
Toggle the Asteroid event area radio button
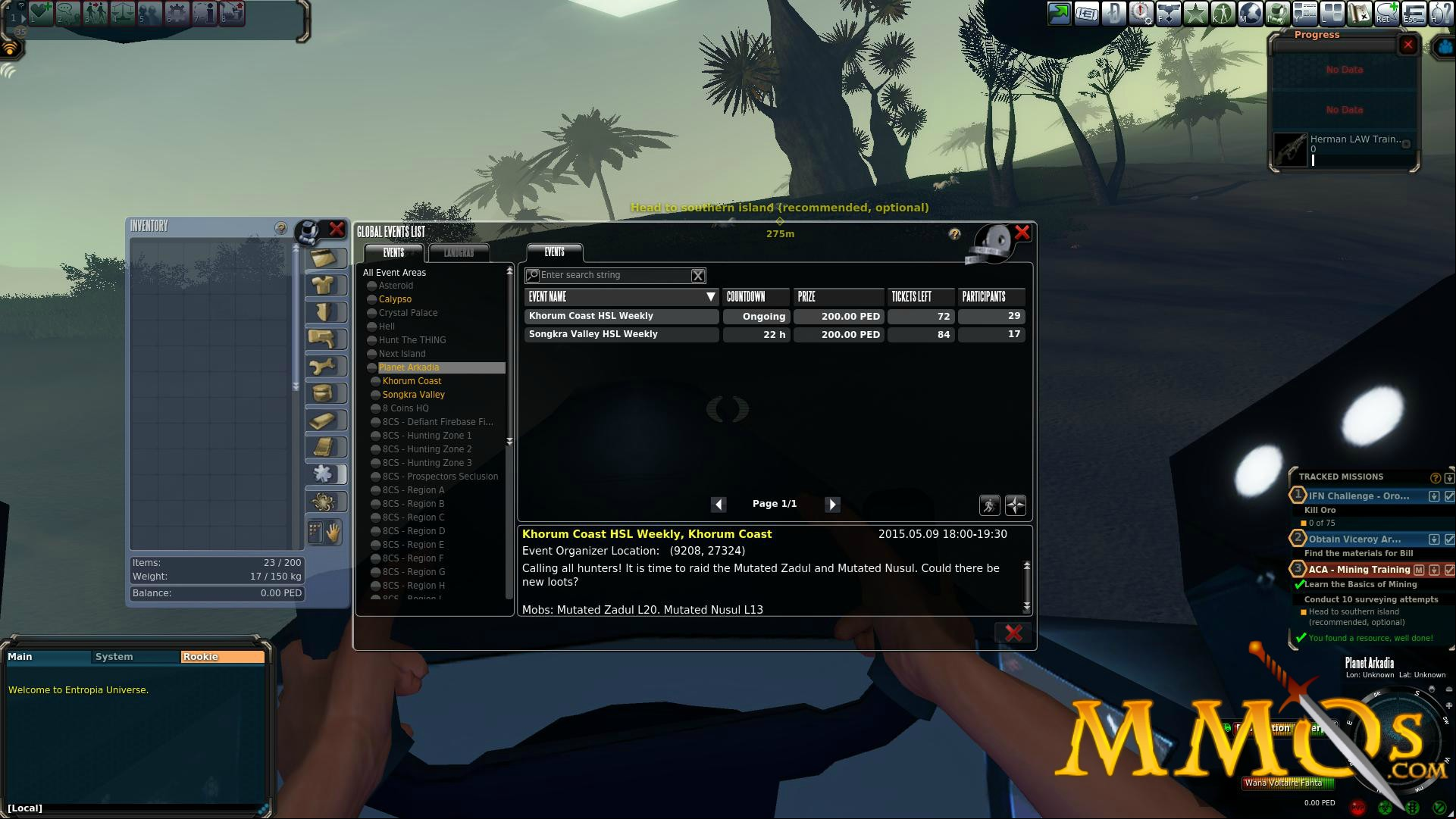[x=372, y=286]
